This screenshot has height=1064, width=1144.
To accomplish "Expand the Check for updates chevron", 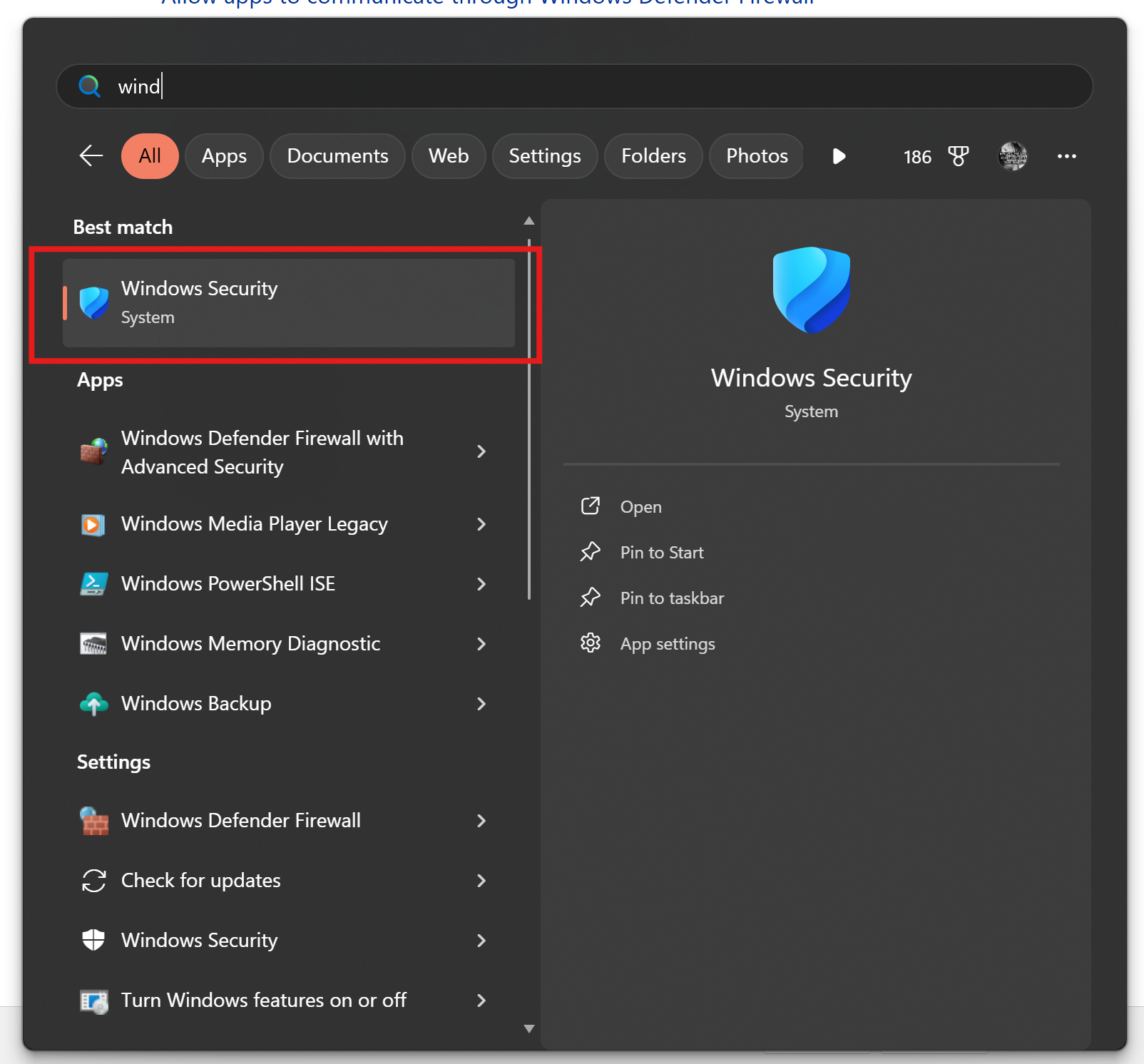I will pos(481,881).
